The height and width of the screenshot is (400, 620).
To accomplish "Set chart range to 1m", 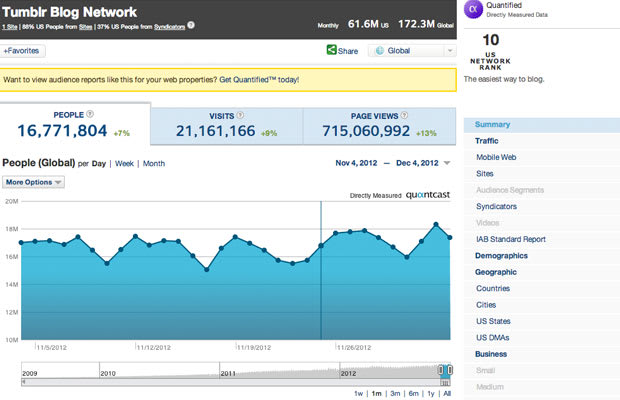I will (x=376, y=393).
